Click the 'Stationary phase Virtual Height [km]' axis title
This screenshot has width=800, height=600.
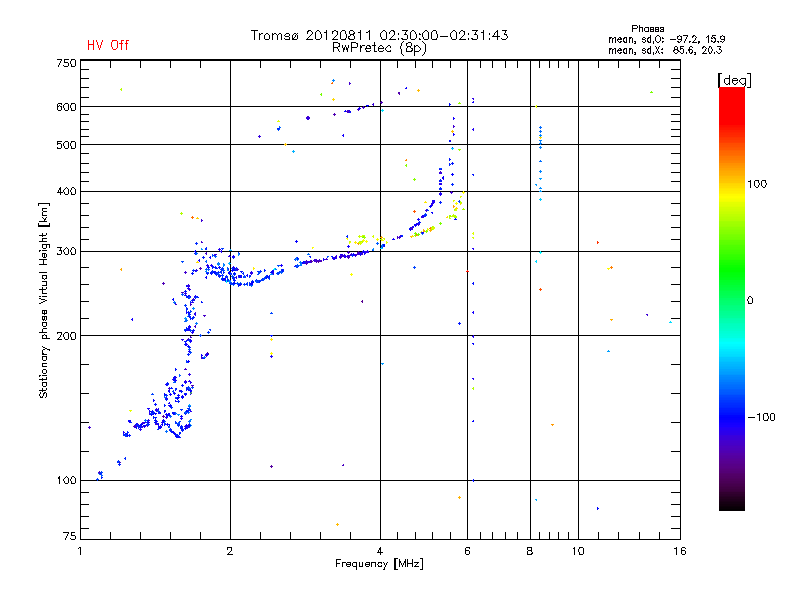coord(44,301)
